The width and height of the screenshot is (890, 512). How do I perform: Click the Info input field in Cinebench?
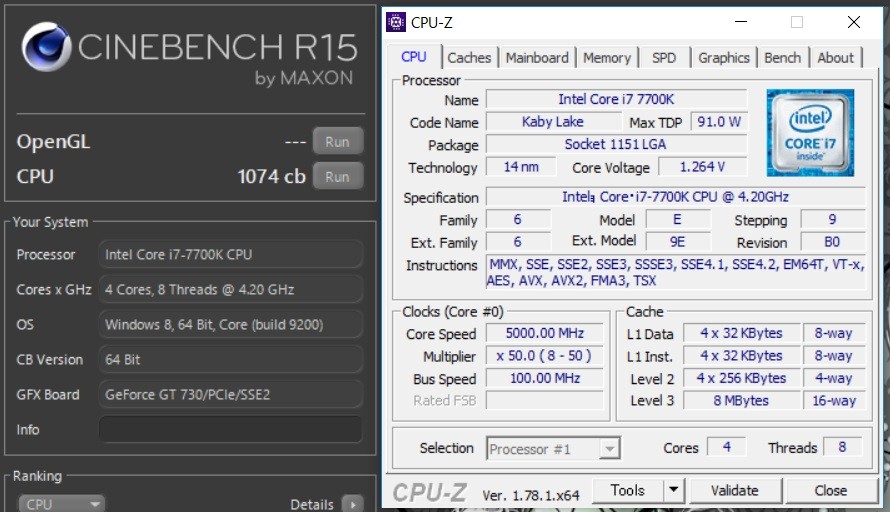coord(230,430)
